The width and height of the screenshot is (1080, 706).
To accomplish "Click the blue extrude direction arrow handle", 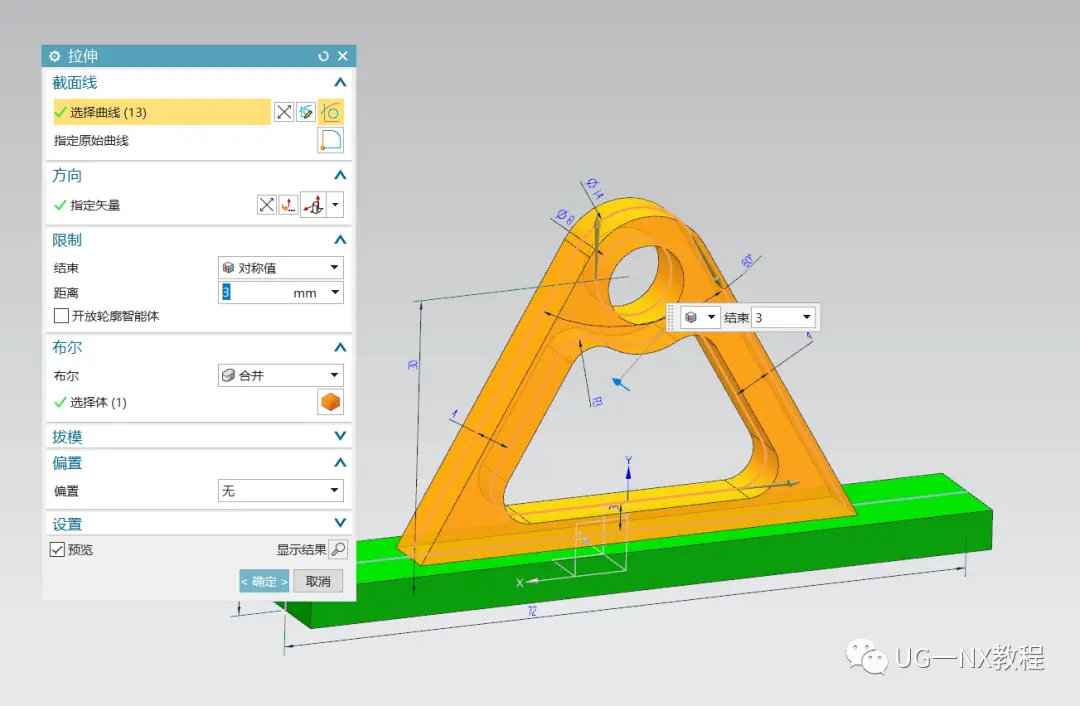I will point(621,383).
